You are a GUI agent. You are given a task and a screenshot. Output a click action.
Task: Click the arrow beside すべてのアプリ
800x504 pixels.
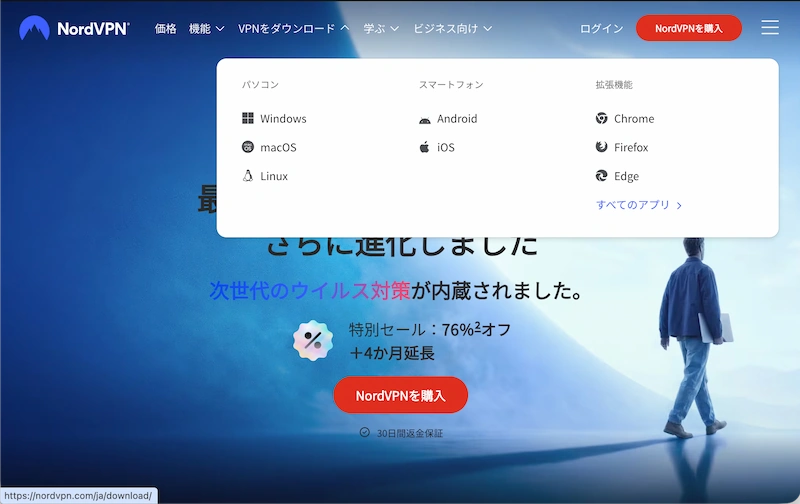pos(679,205)
